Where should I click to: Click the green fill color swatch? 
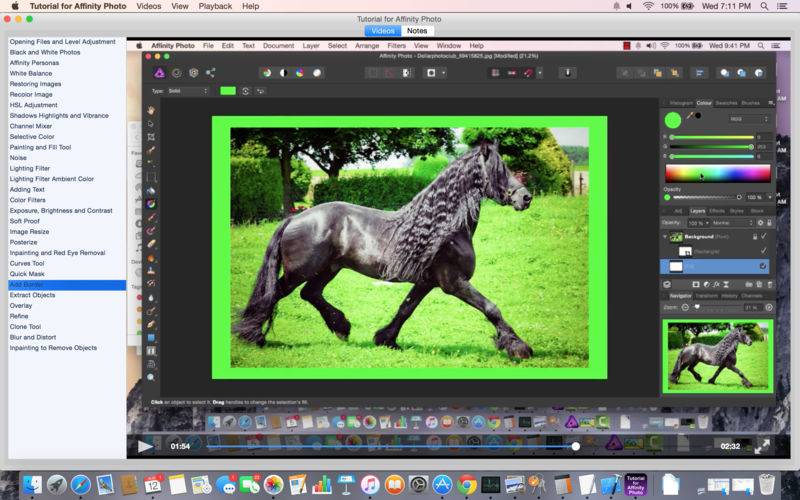click(x=228, y=91)
